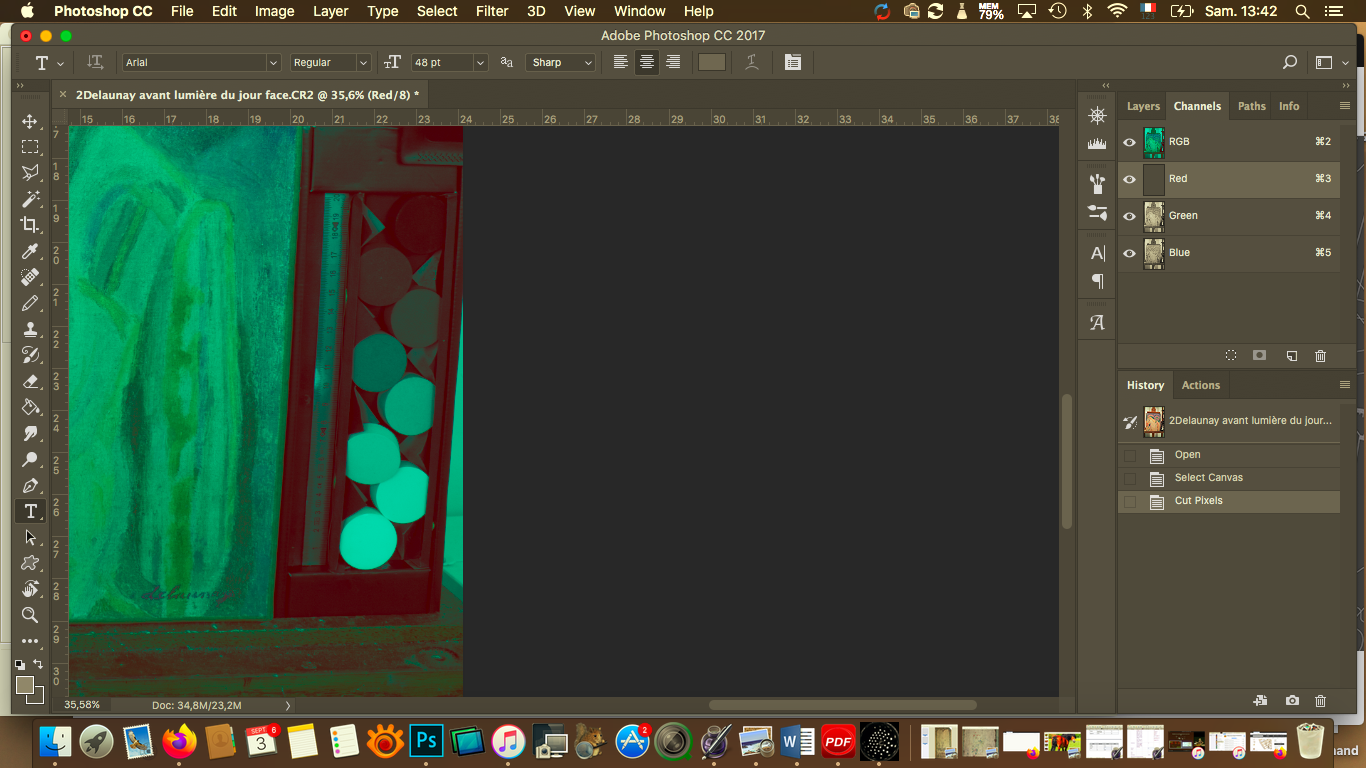Open the Regular font style dropdown
This screenshot has width=1366, height=768.
(363, 62)
